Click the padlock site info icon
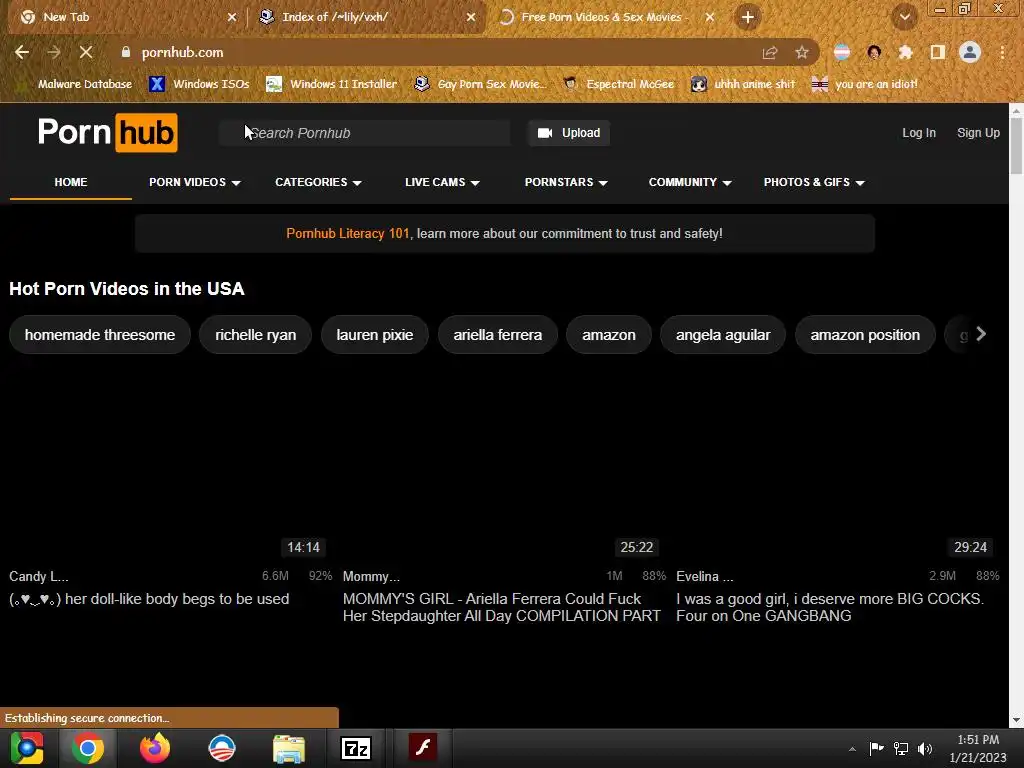 (x=126, y=52)
